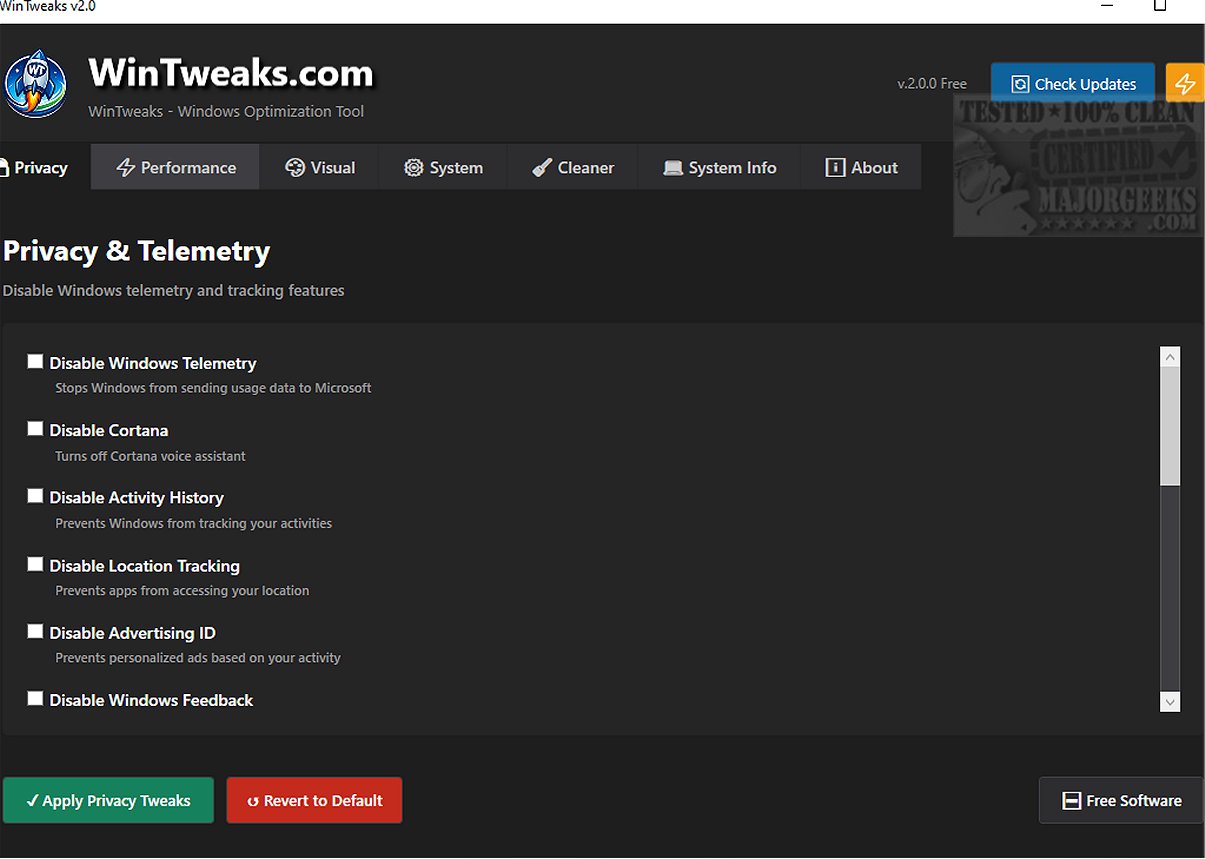Apply Privacy Tweaks

click(108, 800)
